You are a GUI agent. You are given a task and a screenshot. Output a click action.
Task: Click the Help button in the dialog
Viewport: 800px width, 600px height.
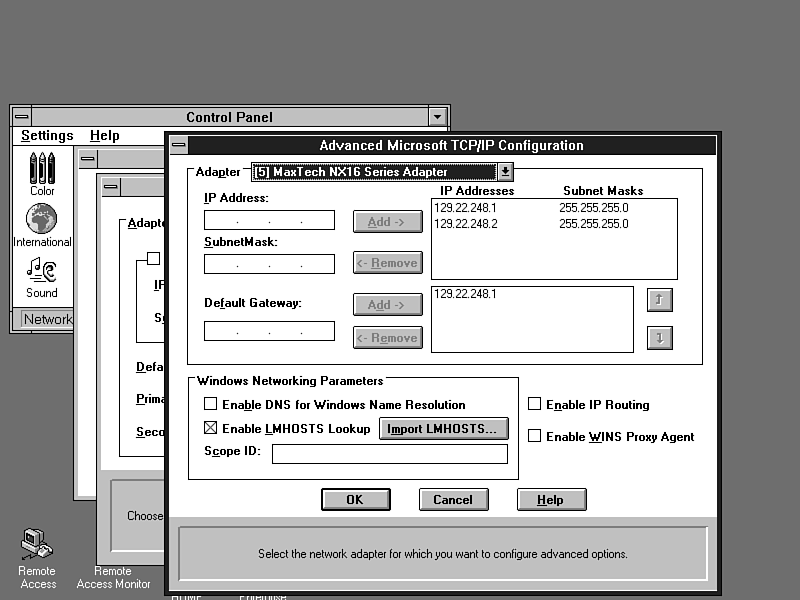552,499
